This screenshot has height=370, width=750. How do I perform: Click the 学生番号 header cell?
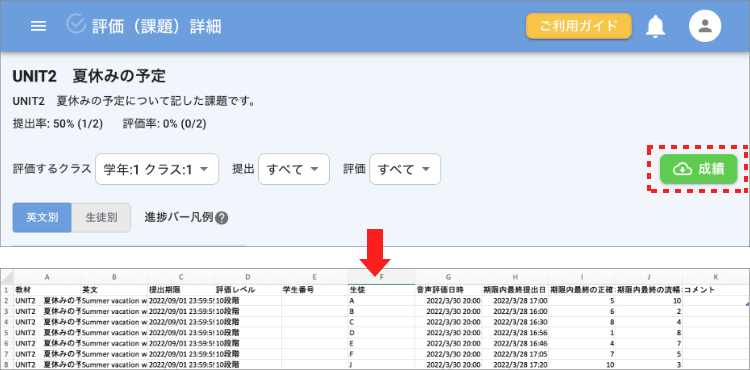(x=315, y=290)
